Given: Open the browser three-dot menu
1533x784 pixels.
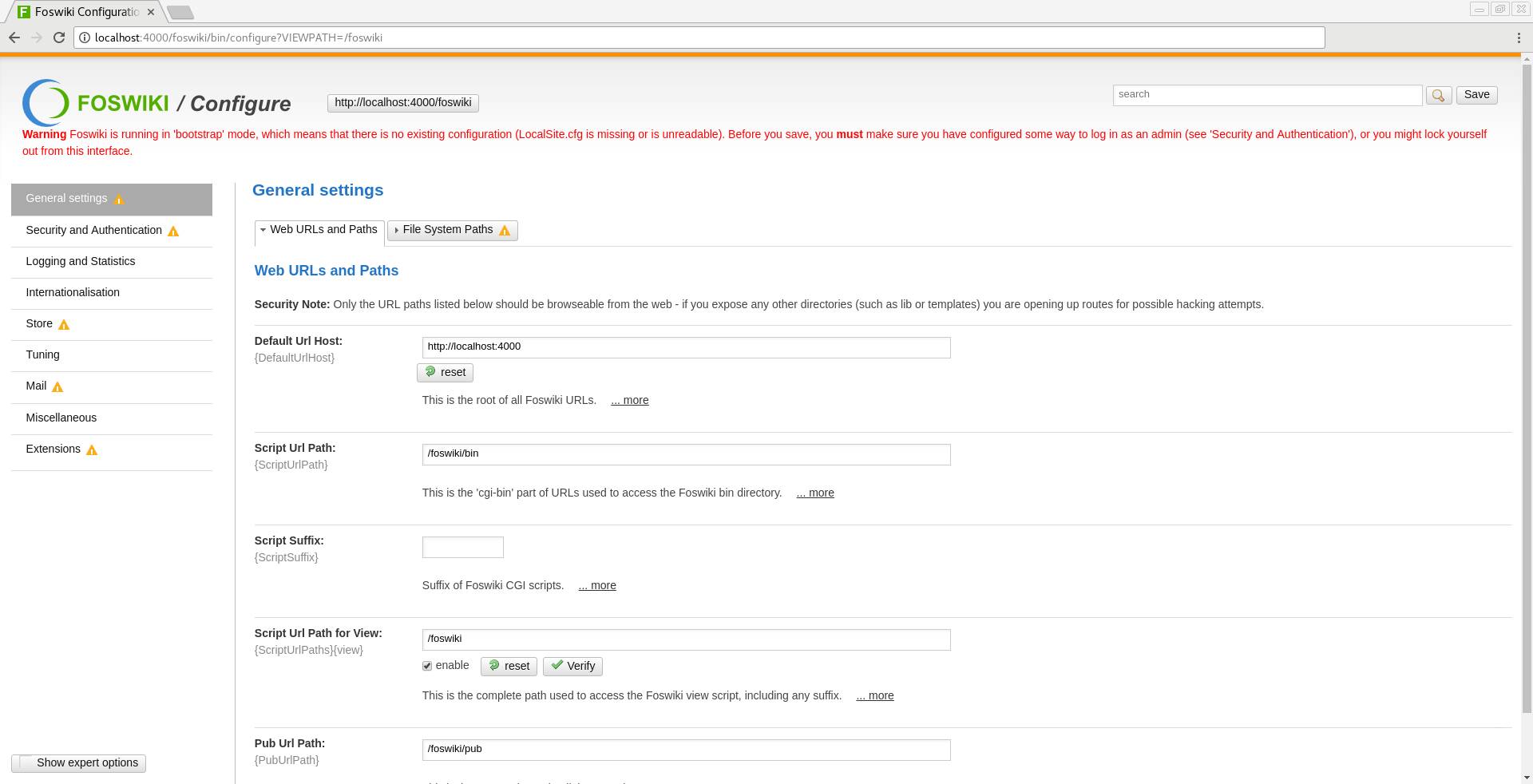Looking at the screenshot, I should pos(1519,38).
